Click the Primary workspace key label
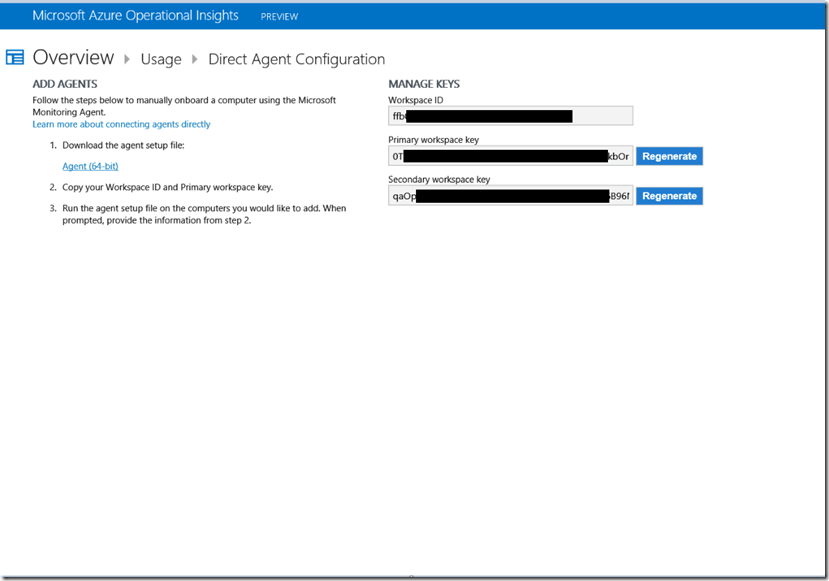This screenshot has width=829, height=581. point(433,140)
